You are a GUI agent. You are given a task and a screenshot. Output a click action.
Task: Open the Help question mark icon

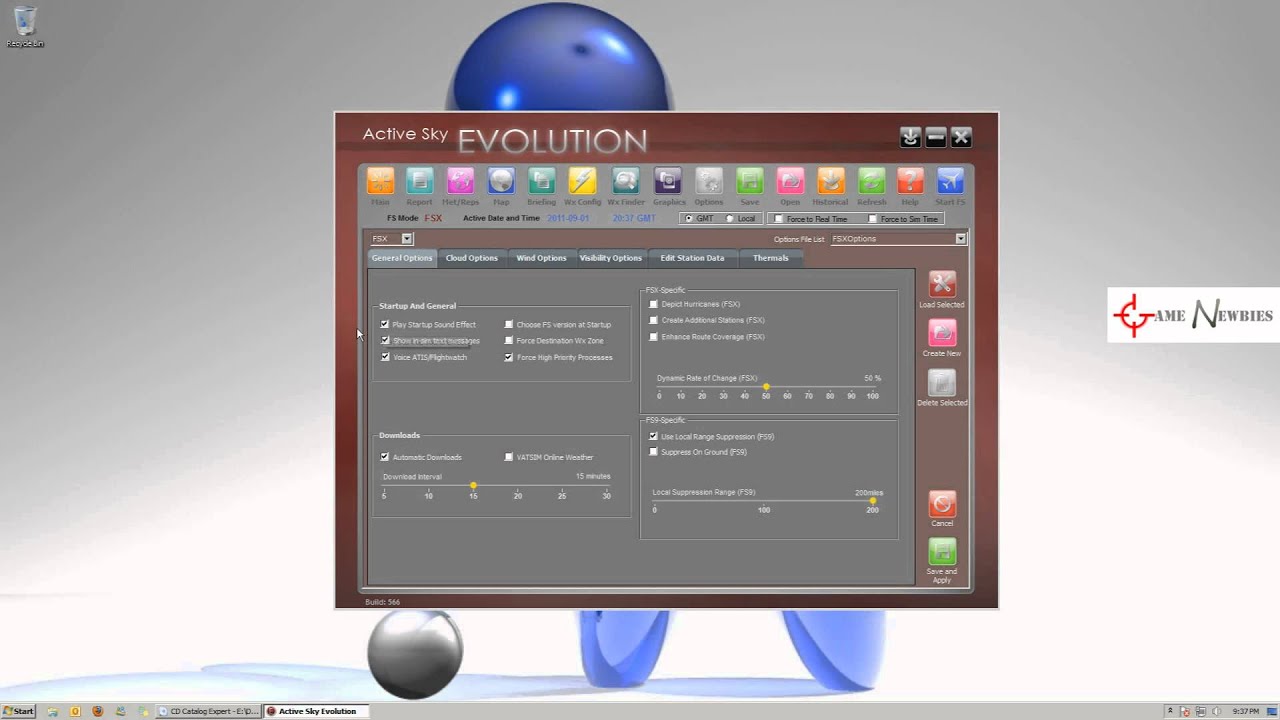click(x=910, y=181)
